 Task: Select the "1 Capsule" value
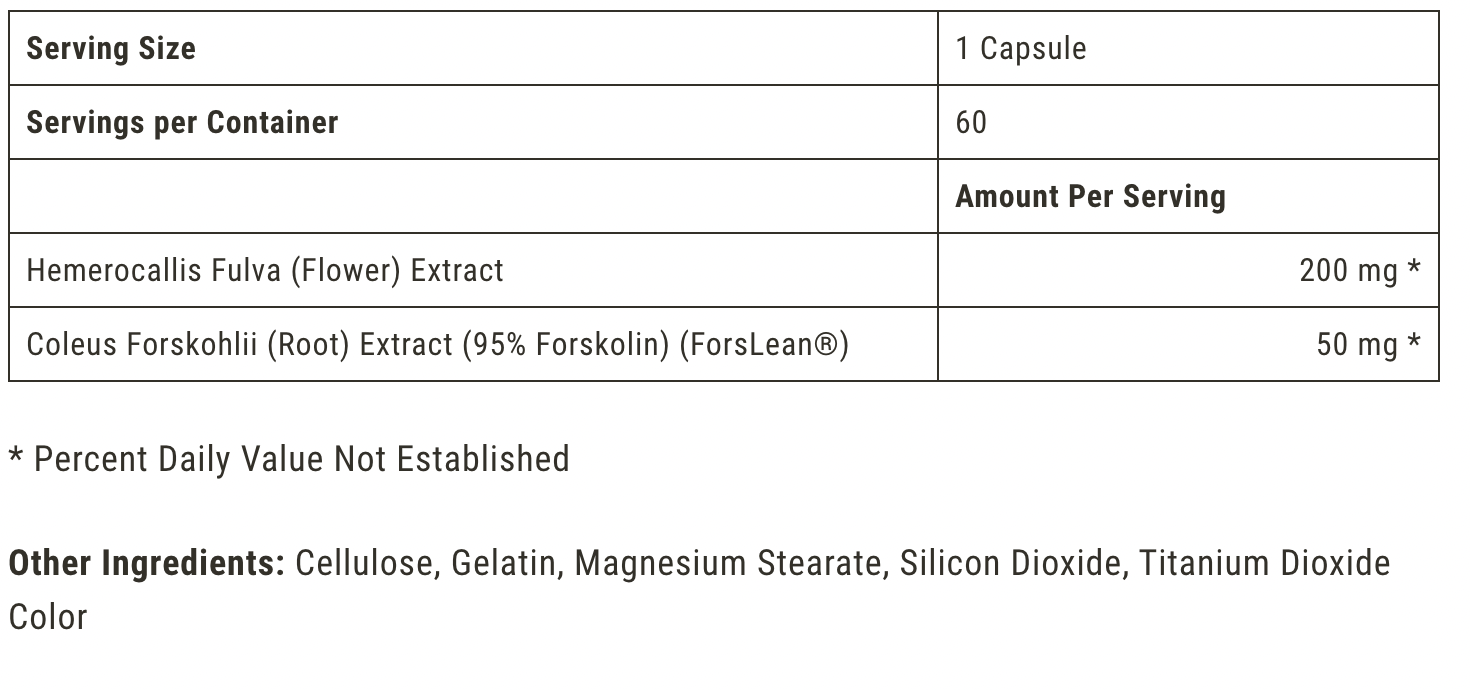point(1020,48)
